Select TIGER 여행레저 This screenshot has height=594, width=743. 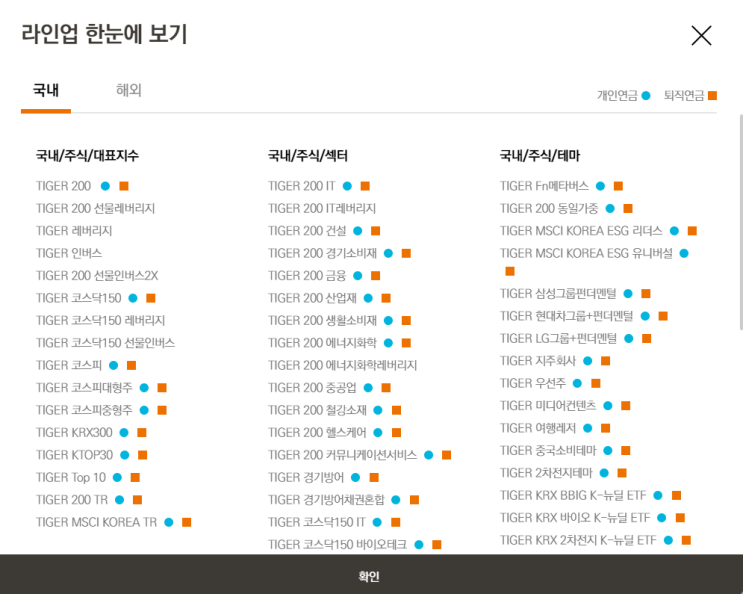point(538,428)
